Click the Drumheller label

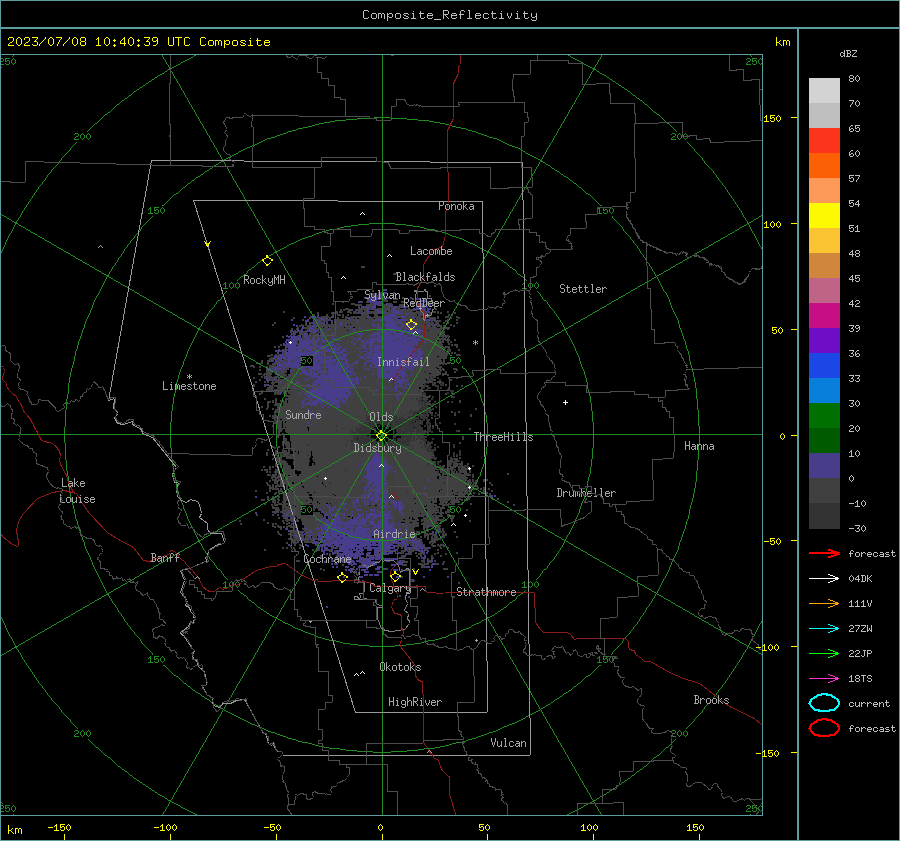pyautogui.click(x=586, y=493)
